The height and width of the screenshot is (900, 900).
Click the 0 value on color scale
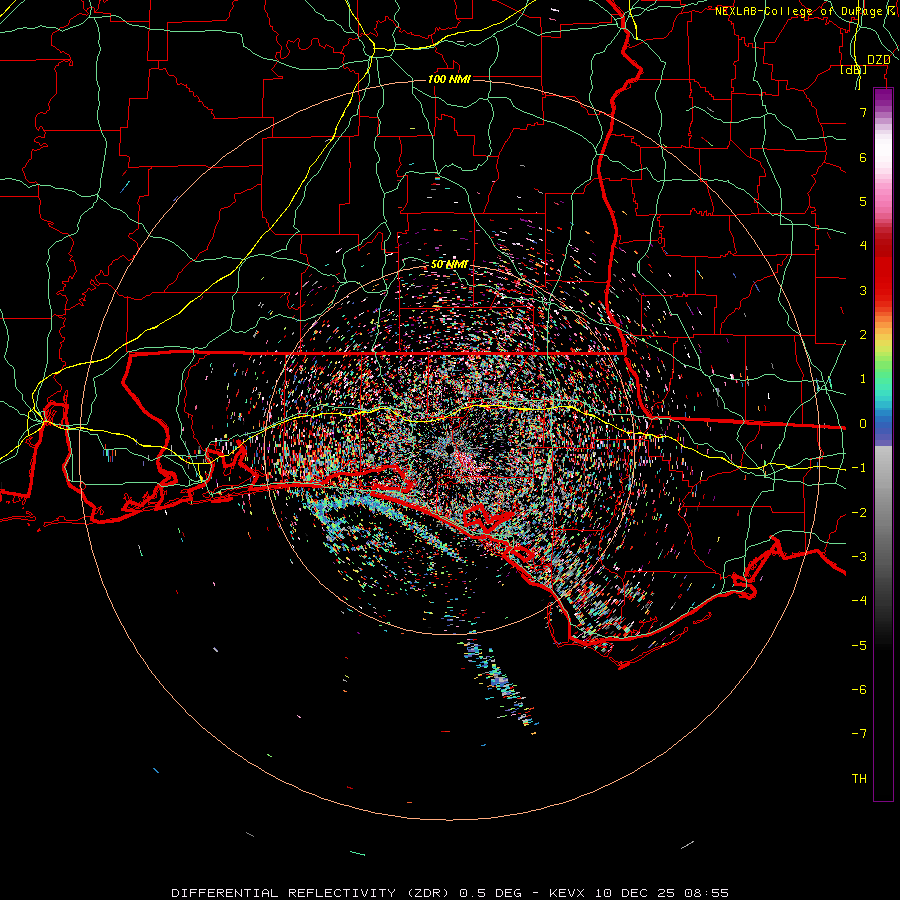point(863,424)
